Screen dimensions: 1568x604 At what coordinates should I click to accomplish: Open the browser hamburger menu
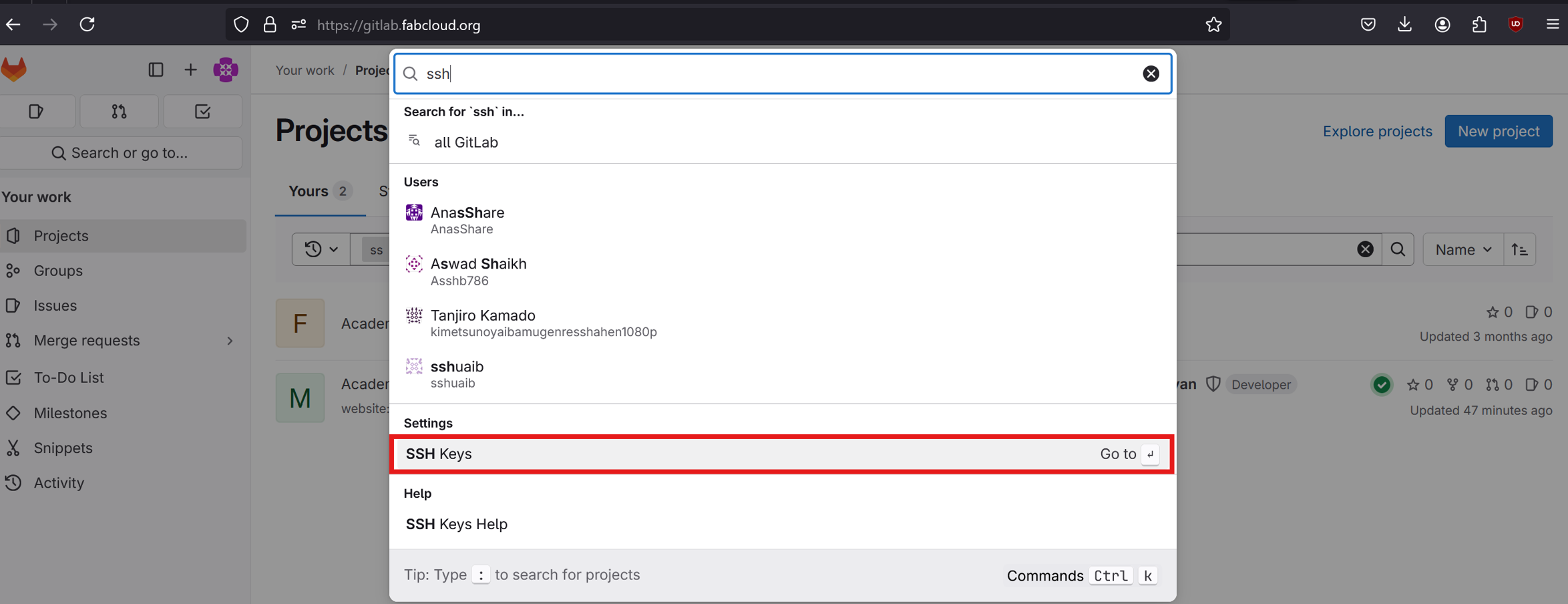click(1553, 25)
